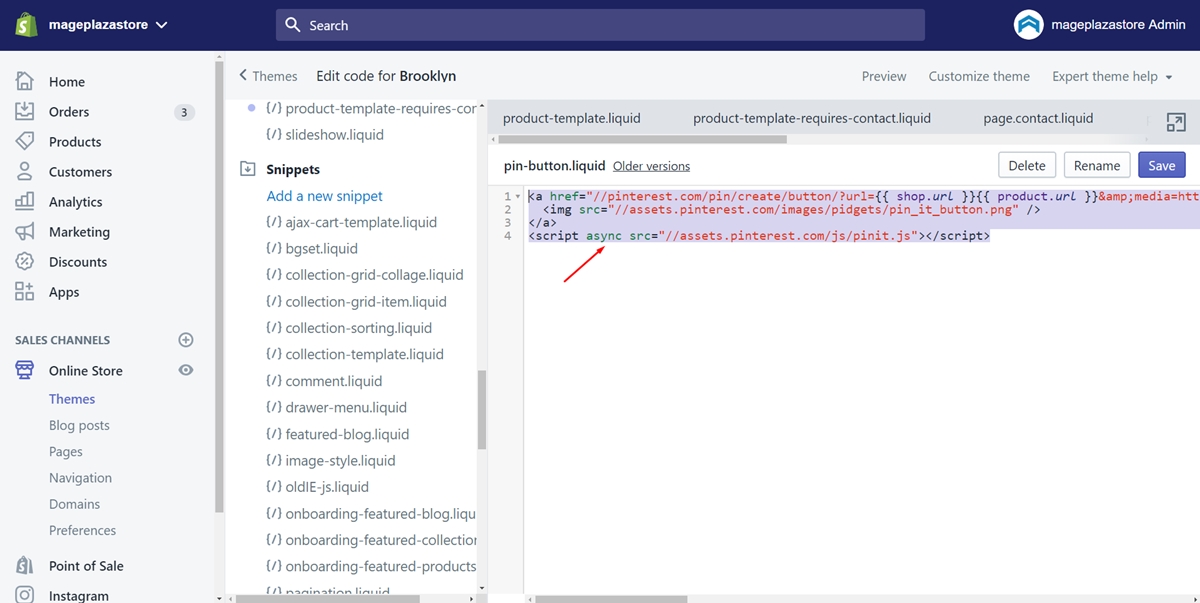Switch to product-template-requires-contact.liquid tab
Viewport: 1200px width, 603px height.
point(812,118)
